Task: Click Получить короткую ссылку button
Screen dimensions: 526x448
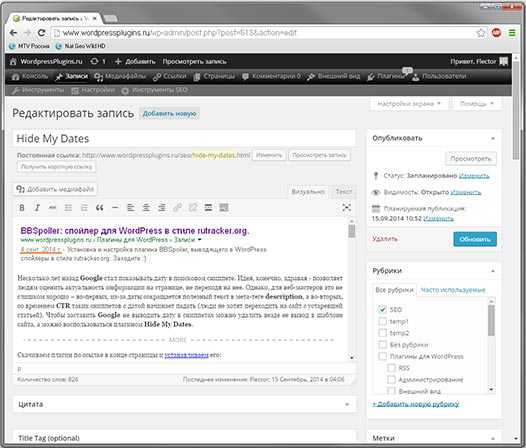Action: point(56,167)
